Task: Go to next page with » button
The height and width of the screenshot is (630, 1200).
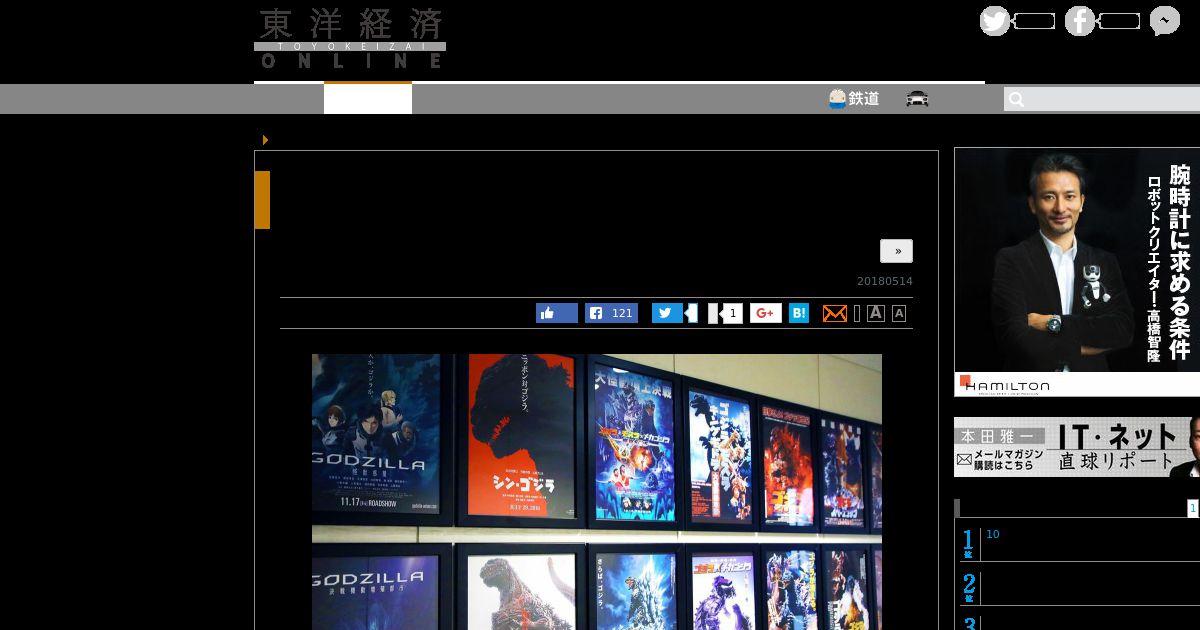Action: 896,251
